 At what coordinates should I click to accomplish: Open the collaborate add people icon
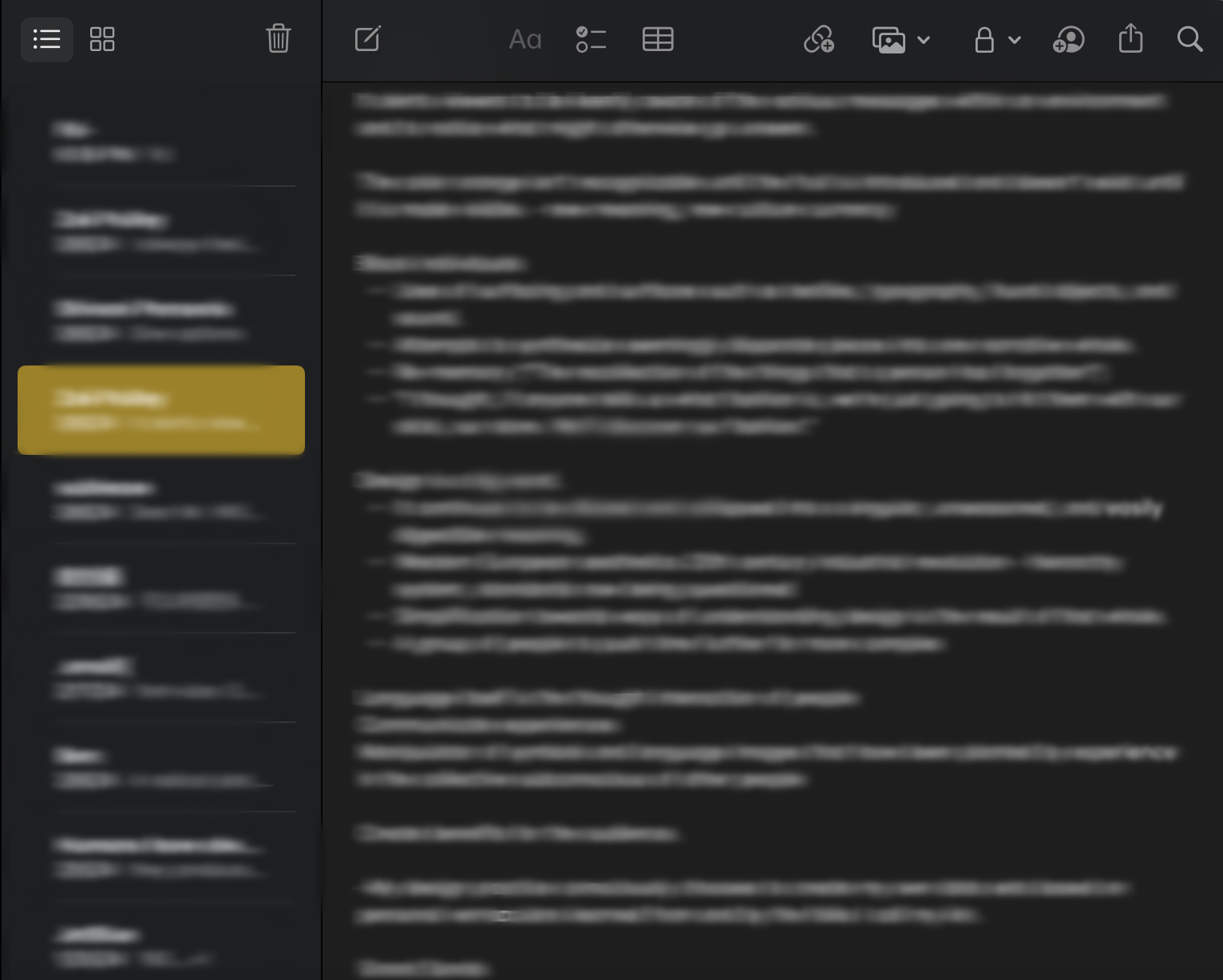[1068, 39]
